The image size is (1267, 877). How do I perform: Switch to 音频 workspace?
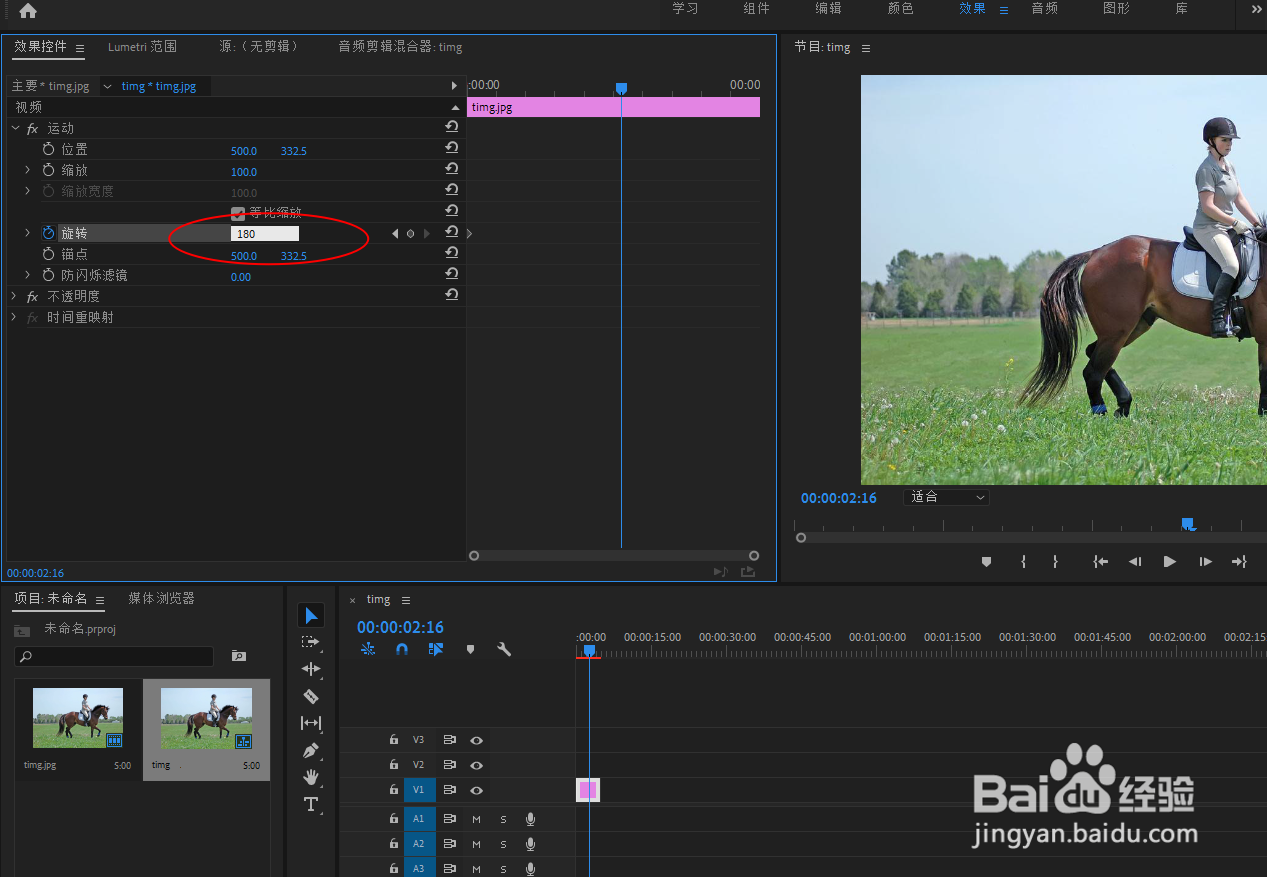point(1045,8)
